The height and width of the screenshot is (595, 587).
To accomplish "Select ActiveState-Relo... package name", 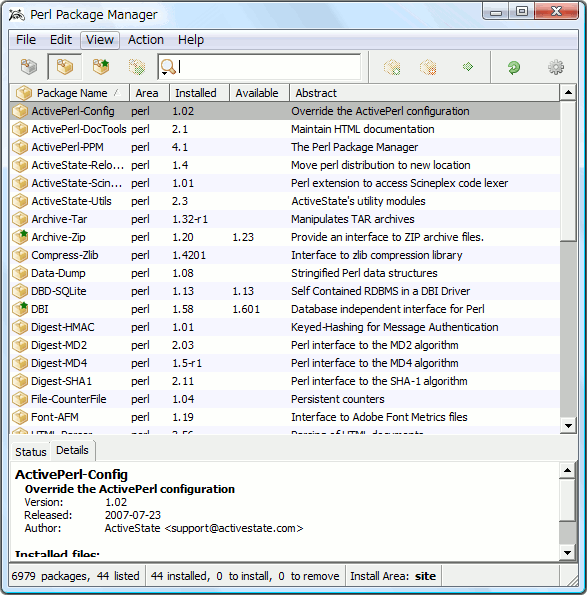I will pos(78,165).
